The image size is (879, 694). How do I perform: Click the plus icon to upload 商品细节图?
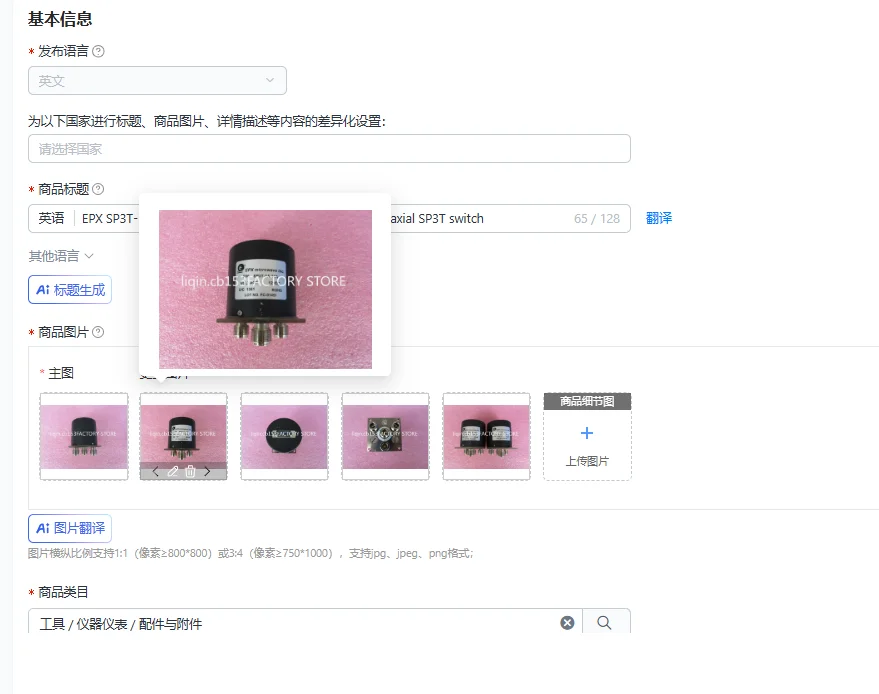587,433
